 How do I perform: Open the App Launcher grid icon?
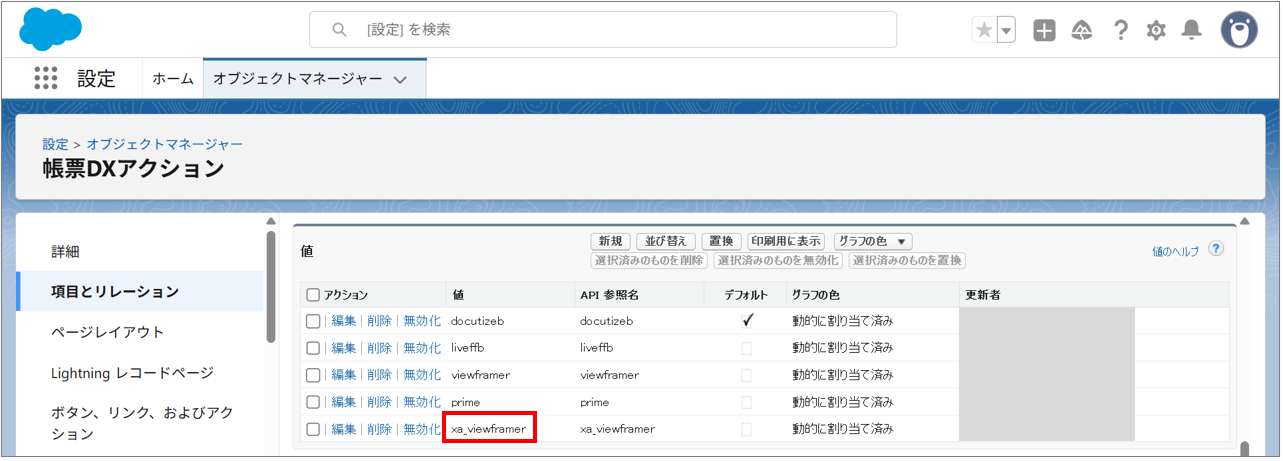46,79
